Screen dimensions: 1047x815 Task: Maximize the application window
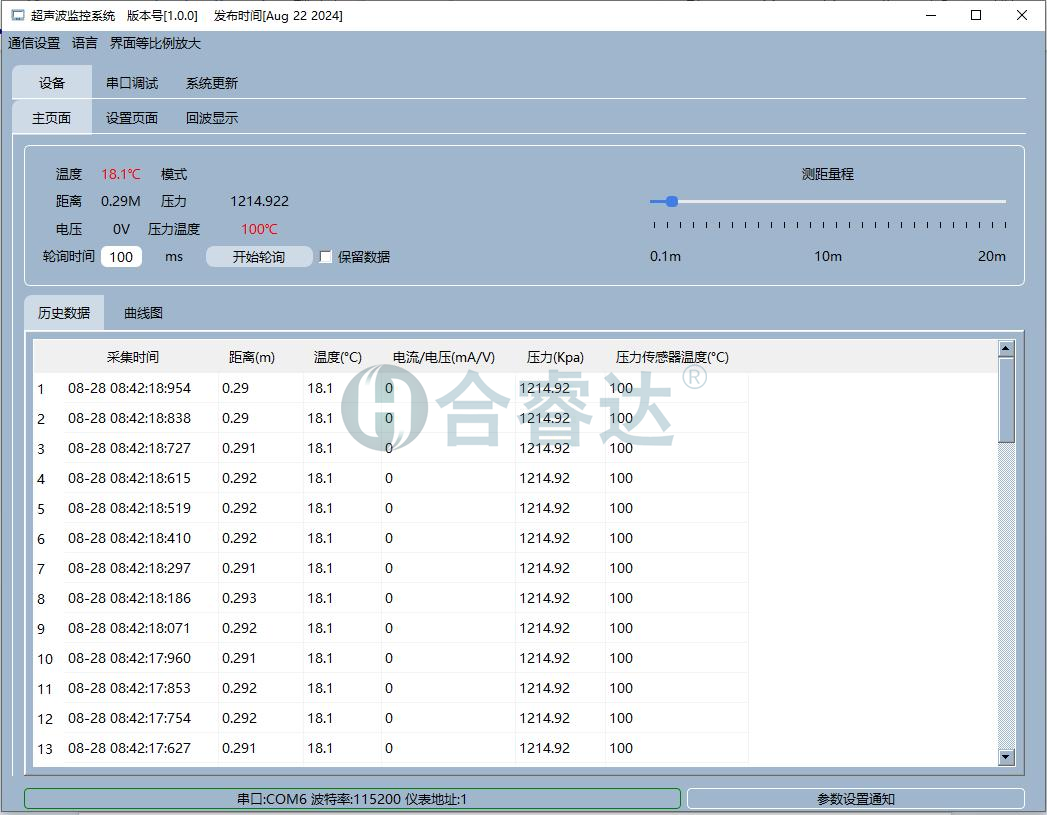tap(976, 15)
